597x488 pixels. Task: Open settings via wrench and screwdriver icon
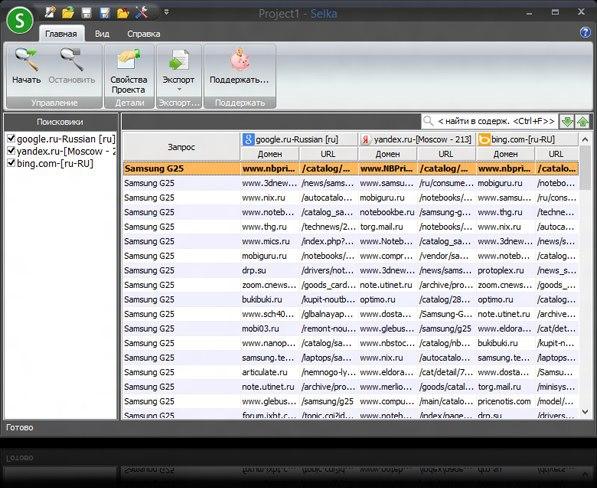tap(141, 13)
